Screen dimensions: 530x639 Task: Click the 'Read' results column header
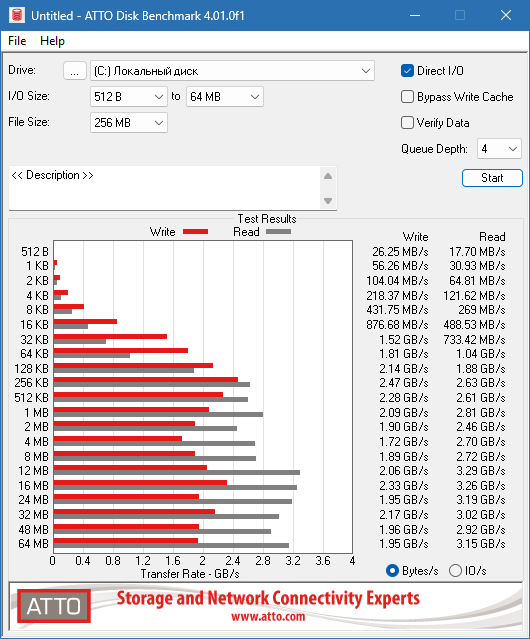492,237
